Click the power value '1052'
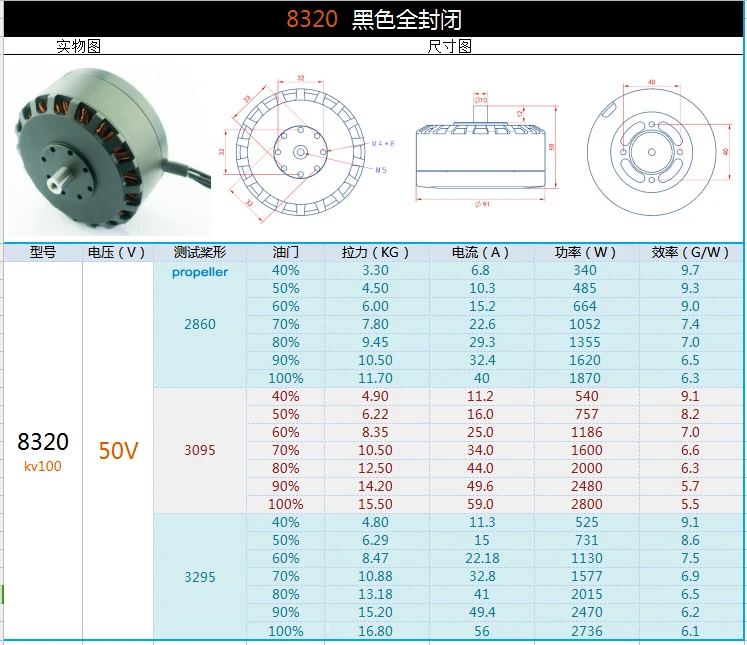The image size is (747, 645). pyautogui.click(x=585, y=324)
